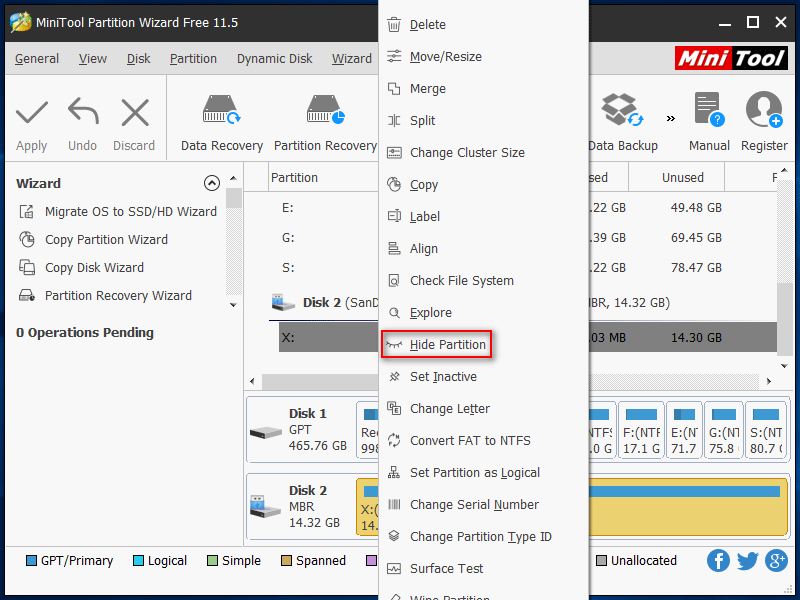Open MiniTool Twitter page

point(747,561)
